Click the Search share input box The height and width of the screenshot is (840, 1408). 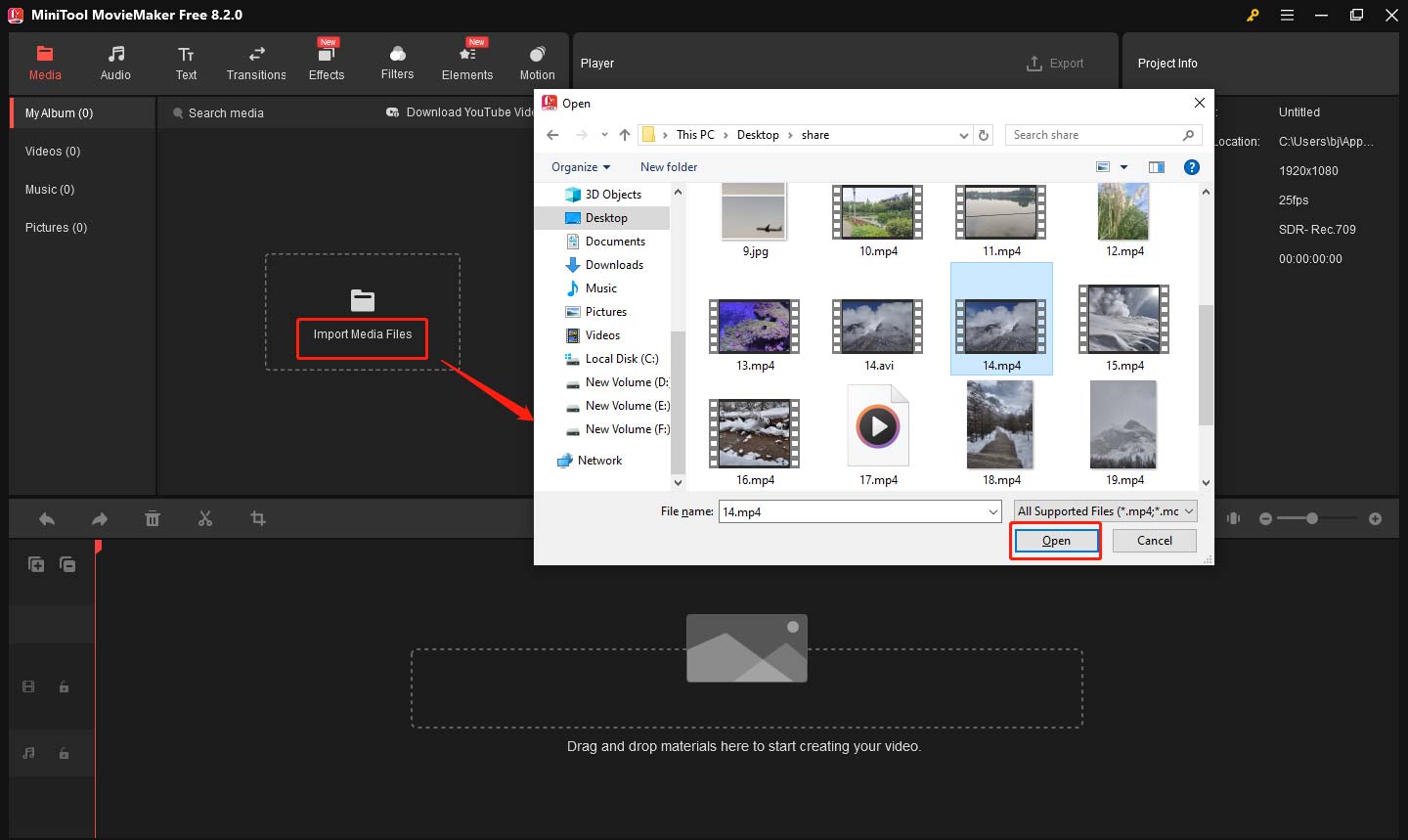point(1103,135)
